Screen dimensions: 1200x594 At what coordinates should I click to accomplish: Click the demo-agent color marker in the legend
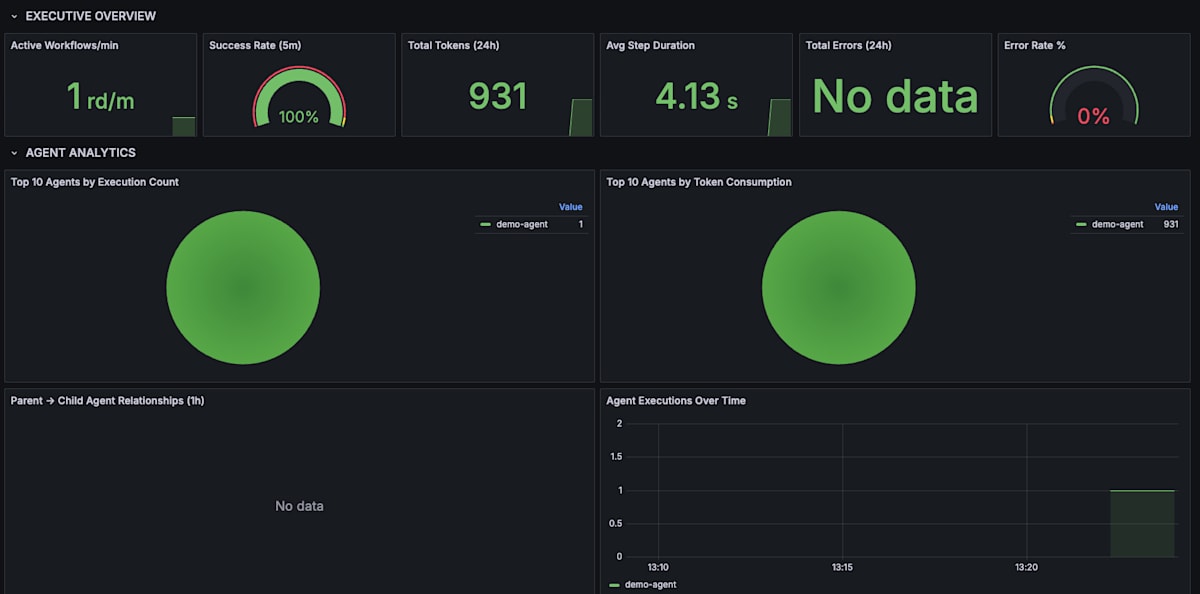pyautogui.click(x=487, y=224)
